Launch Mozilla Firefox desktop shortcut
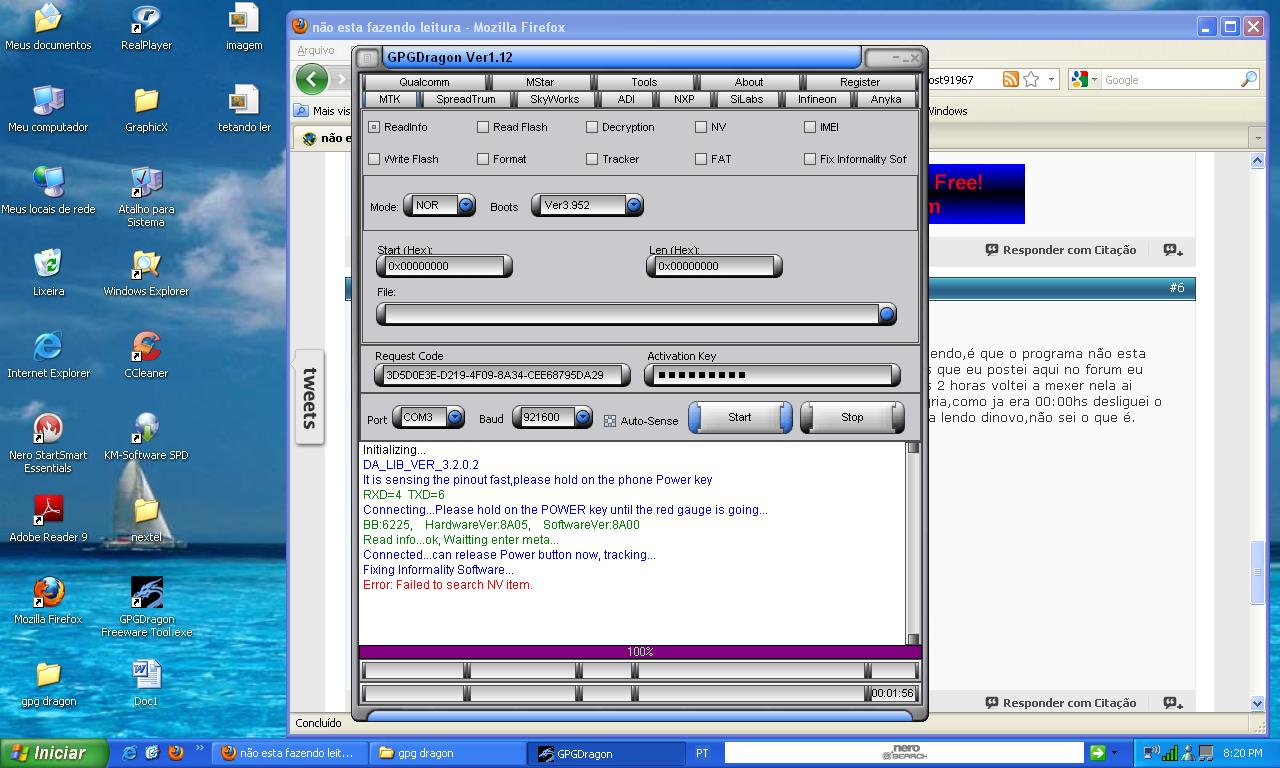 (x=48, y=601)
